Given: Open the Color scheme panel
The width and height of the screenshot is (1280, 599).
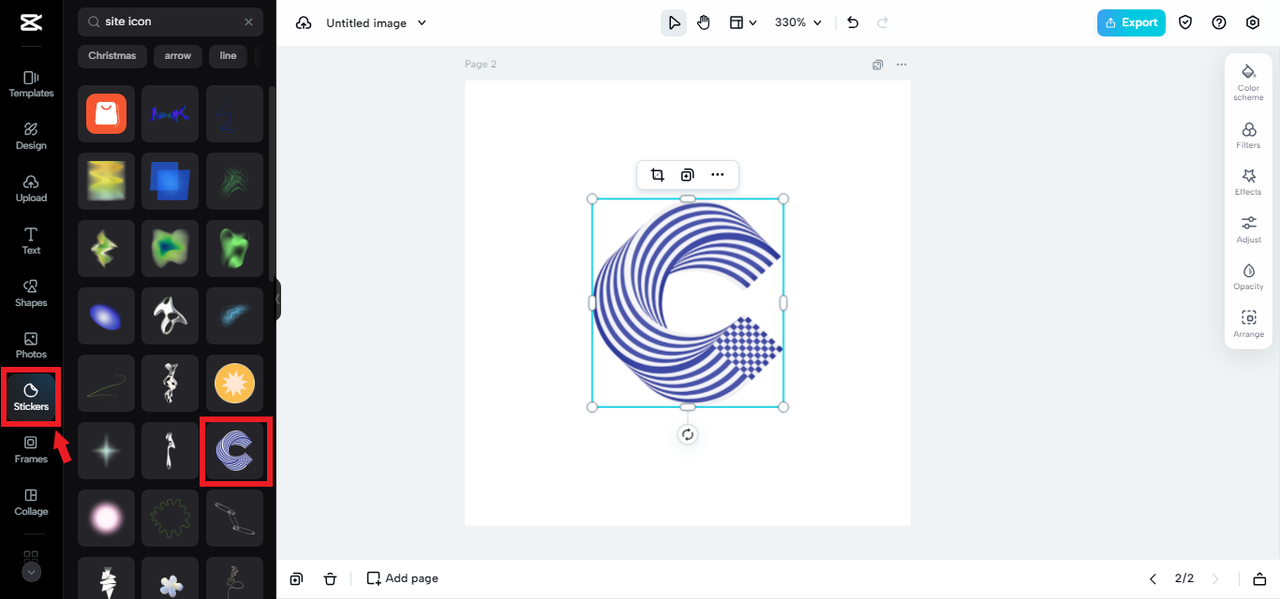Looking at the screenshot, I should 1248,82.
